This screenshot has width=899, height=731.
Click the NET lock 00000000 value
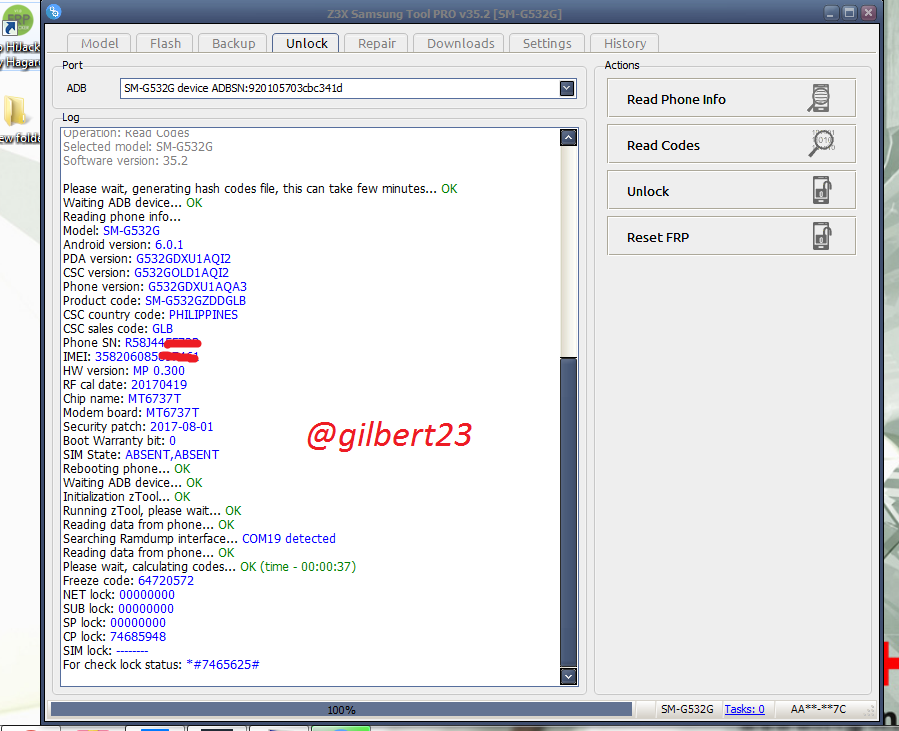pyautogui.click(x=147, y=595)
